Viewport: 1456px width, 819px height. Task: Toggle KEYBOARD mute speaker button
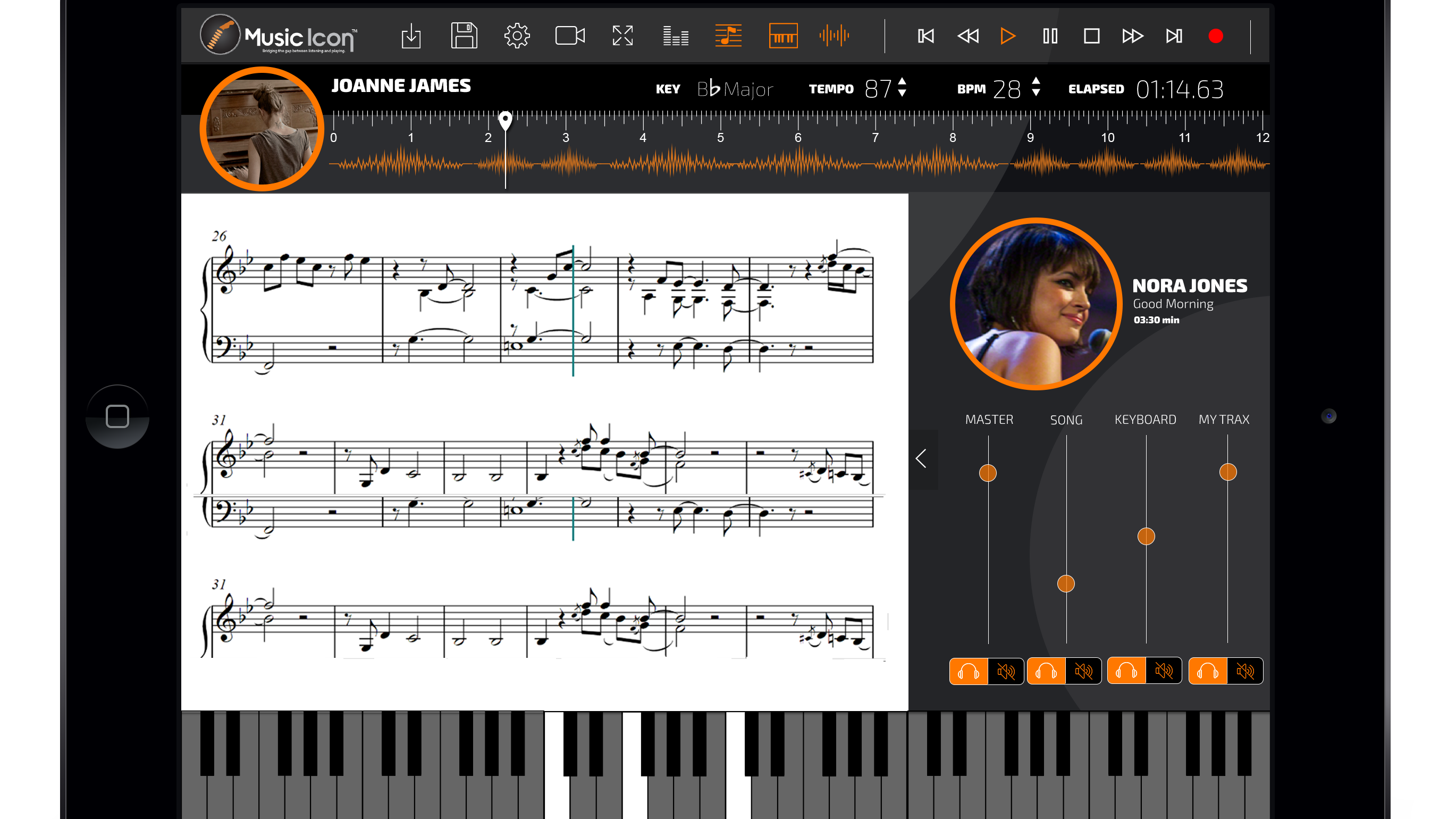[x=1163, y=671]
